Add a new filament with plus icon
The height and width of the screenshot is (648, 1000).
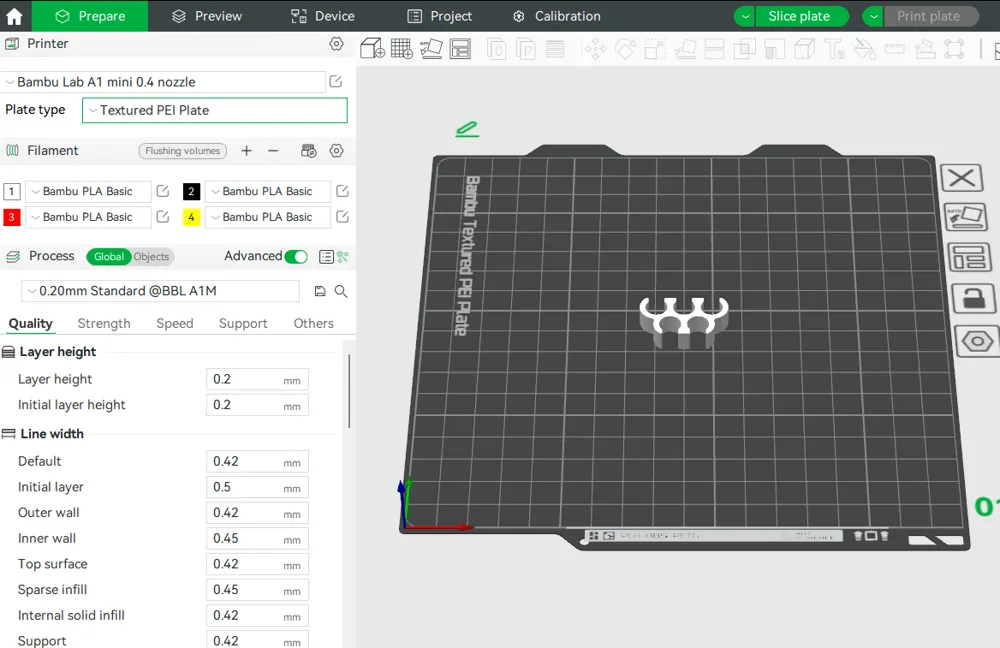coord(246,151)
